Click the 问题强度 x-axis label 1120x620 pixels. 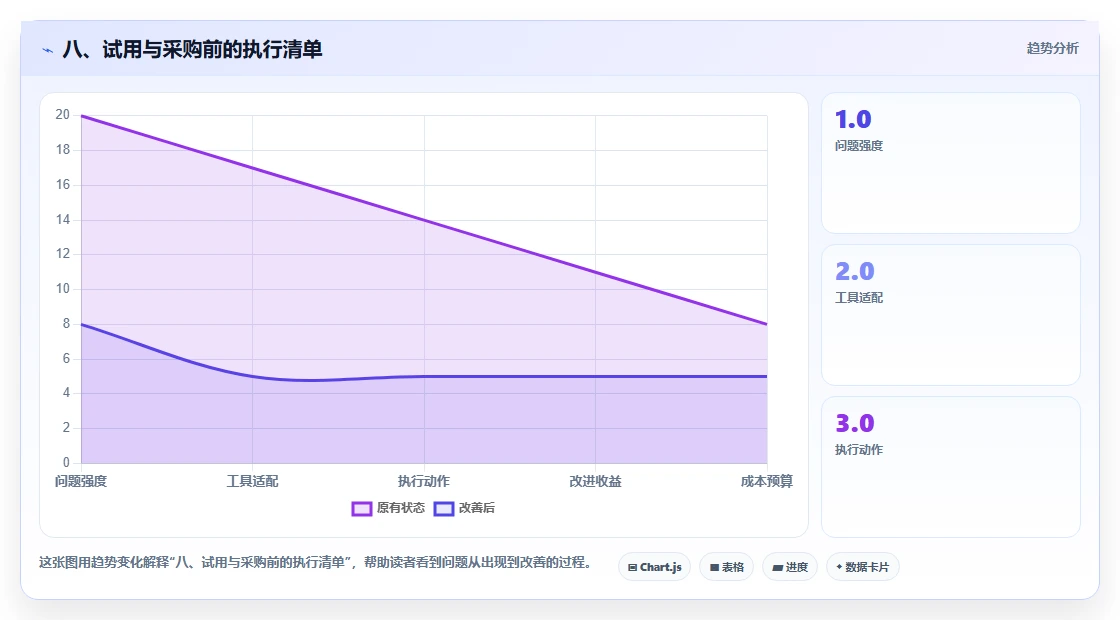(81, 481)
